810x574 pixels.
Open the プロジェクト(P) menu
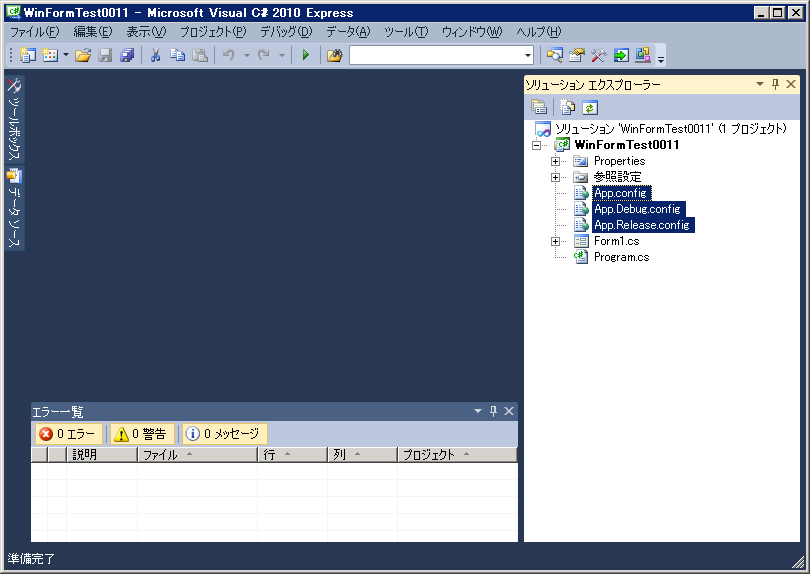[x=213, y=32]
